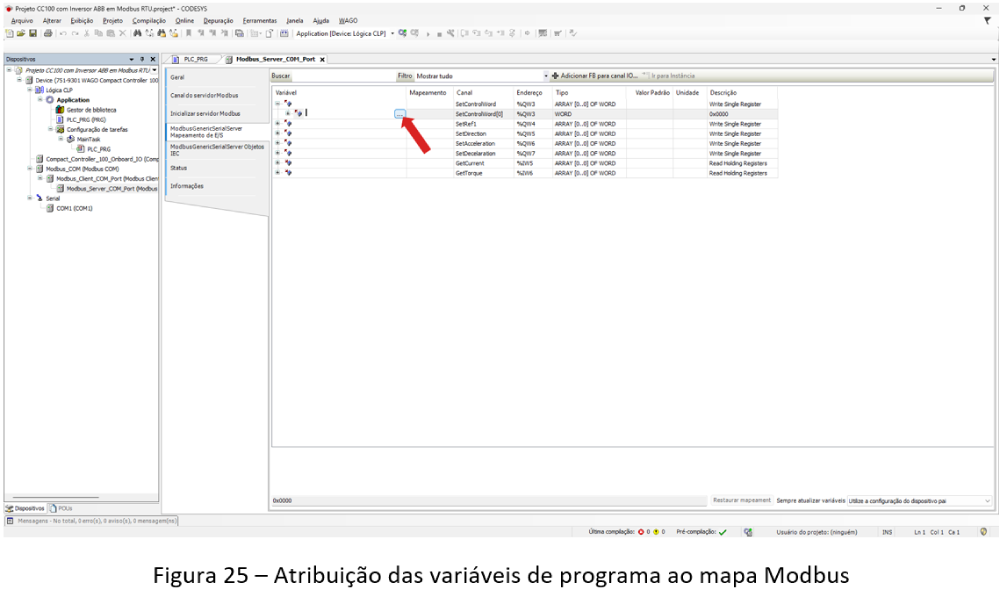Click the MainTask icon in device tree
This screenshot has width=1000, height=608.
point(71,139)
